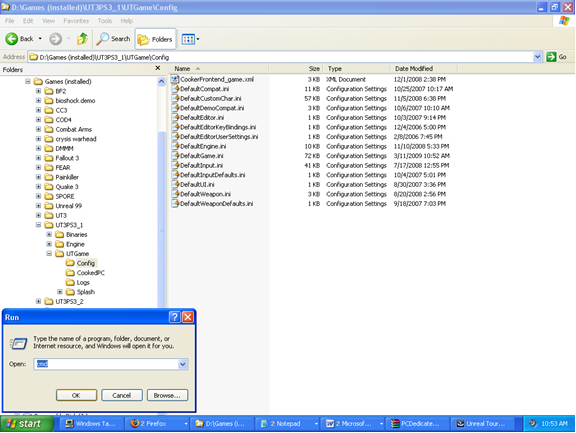Open the File menu
Image resolution: width=576 pixels, height=433 pixels.
point(10,21)
